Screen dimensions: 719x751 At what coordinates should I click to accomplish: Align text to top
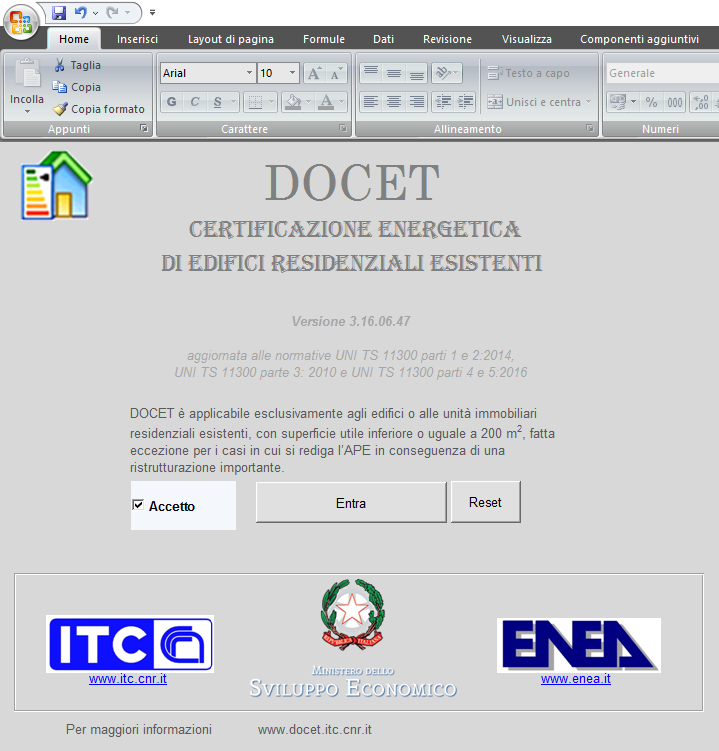tap(371, 73)
